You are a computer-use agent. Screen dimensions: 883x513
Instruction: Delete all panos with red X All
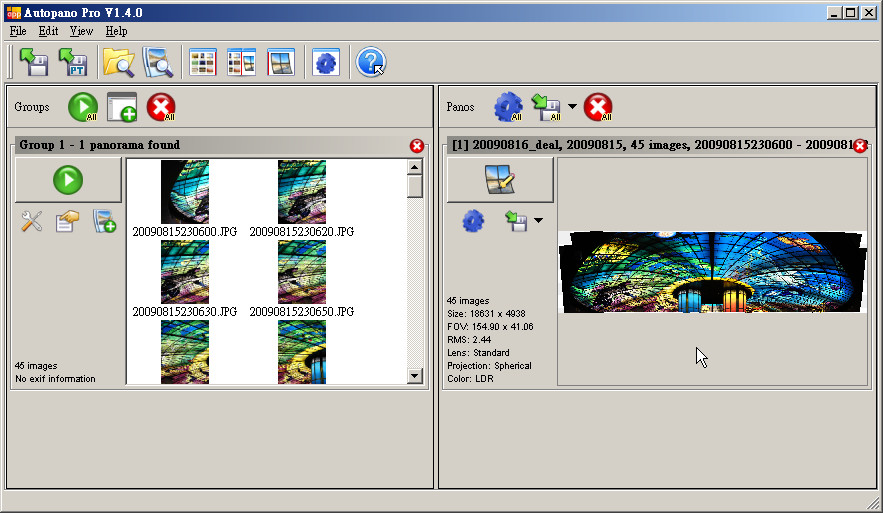pos(598,107)
